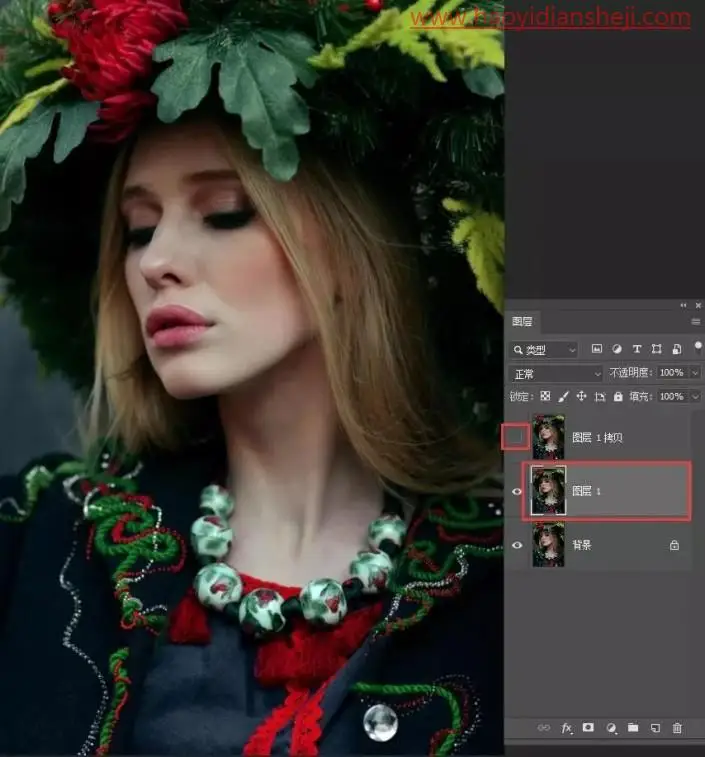705x757 pixels.
Task: Click the 不透明度 value field
Action: pos(672,373)
